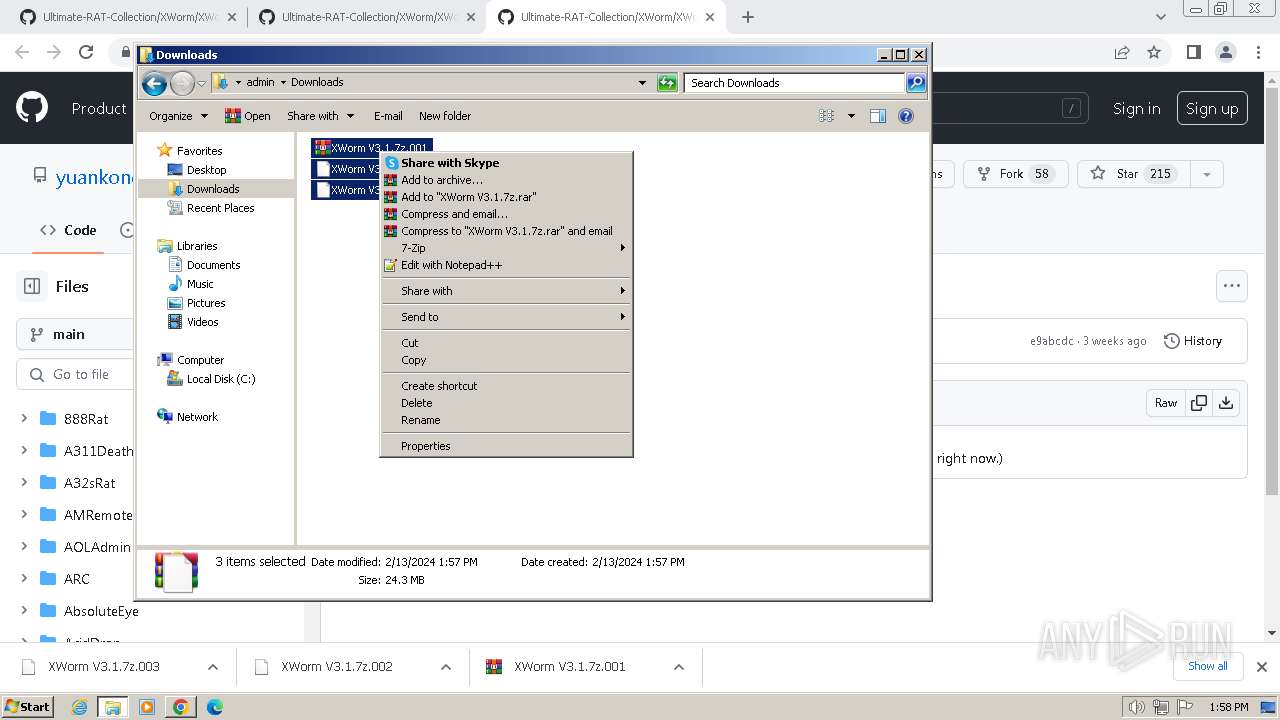Screen dimensions: 1280x720
Task: Click the E-mail toolbar button
Action: [x=388, y=116]
